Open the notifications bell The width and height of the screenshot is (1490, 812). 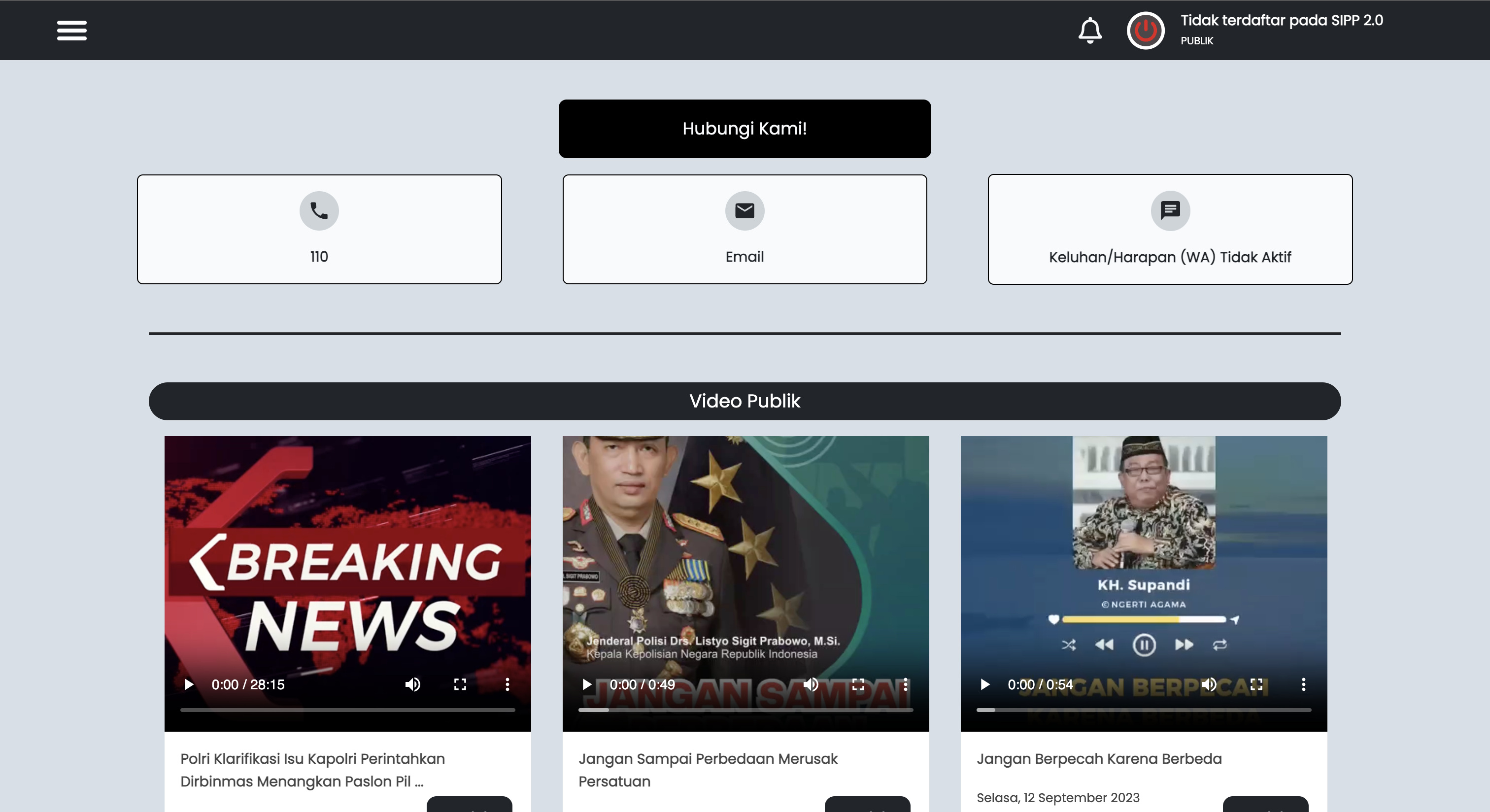pyautogui.click(x=1090, y=30)
